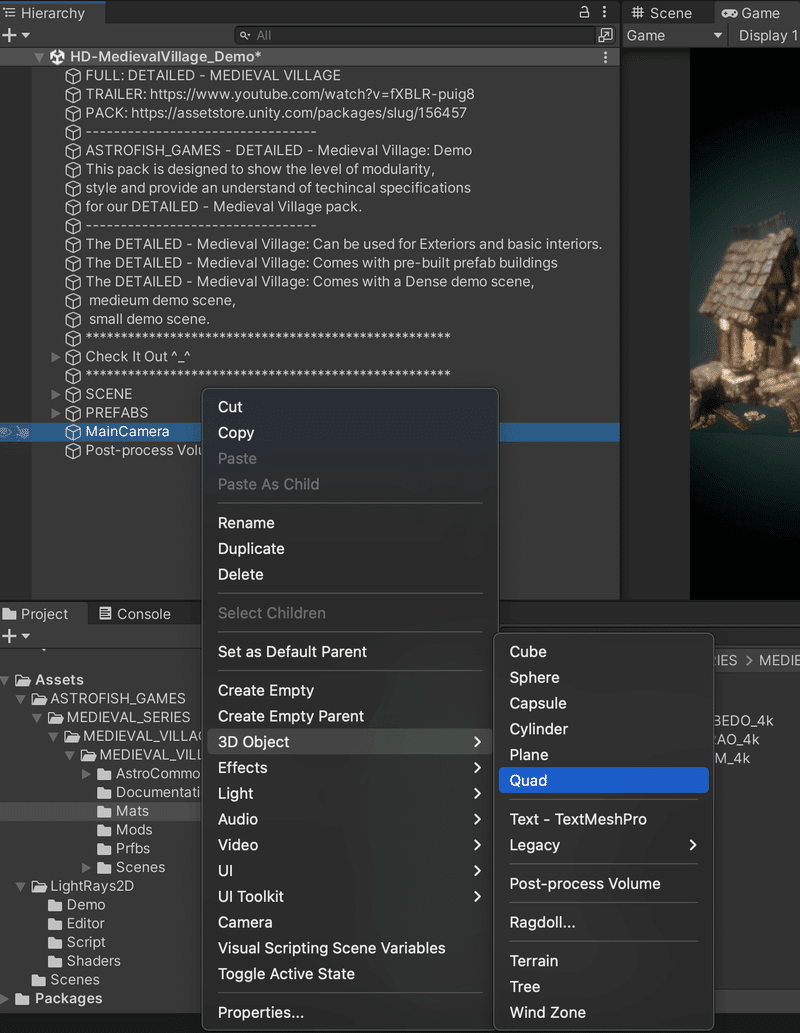Expand the Packages folder
The height and width of the screenshot is (1033, 800).
pyautogui.click(x=5, y=999)
